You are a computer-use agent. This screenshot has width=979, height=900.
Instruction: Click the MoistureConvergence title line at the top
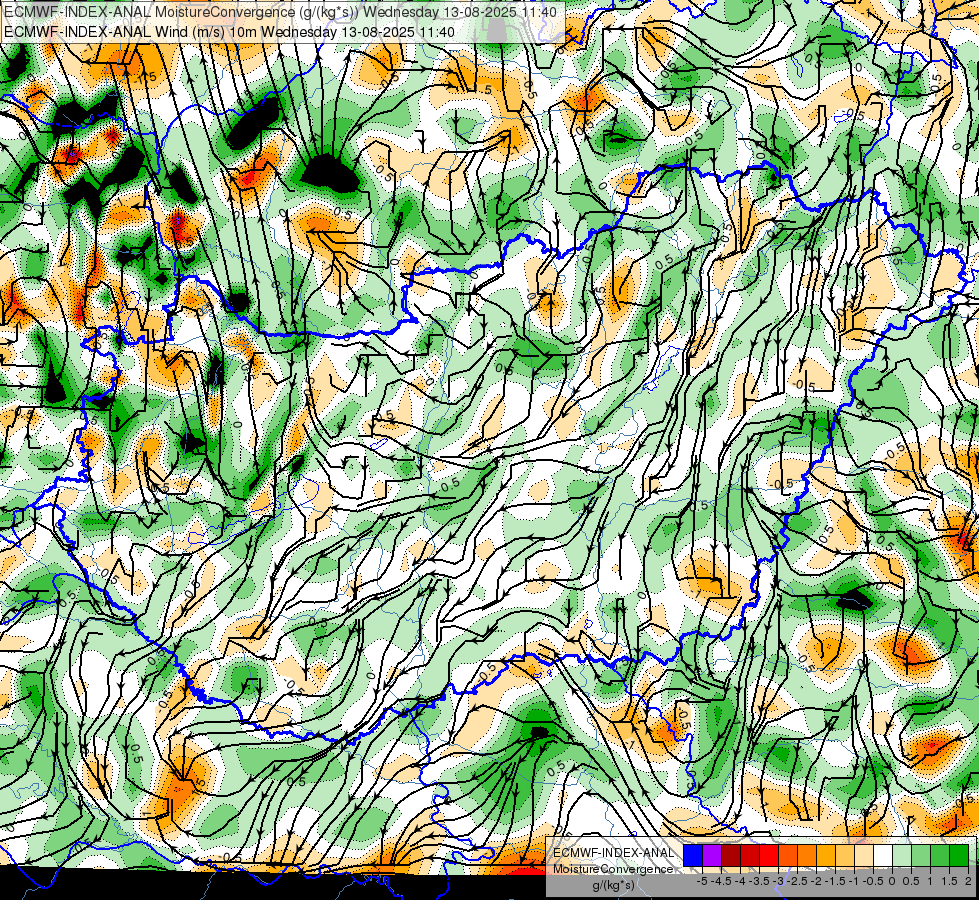280,11
